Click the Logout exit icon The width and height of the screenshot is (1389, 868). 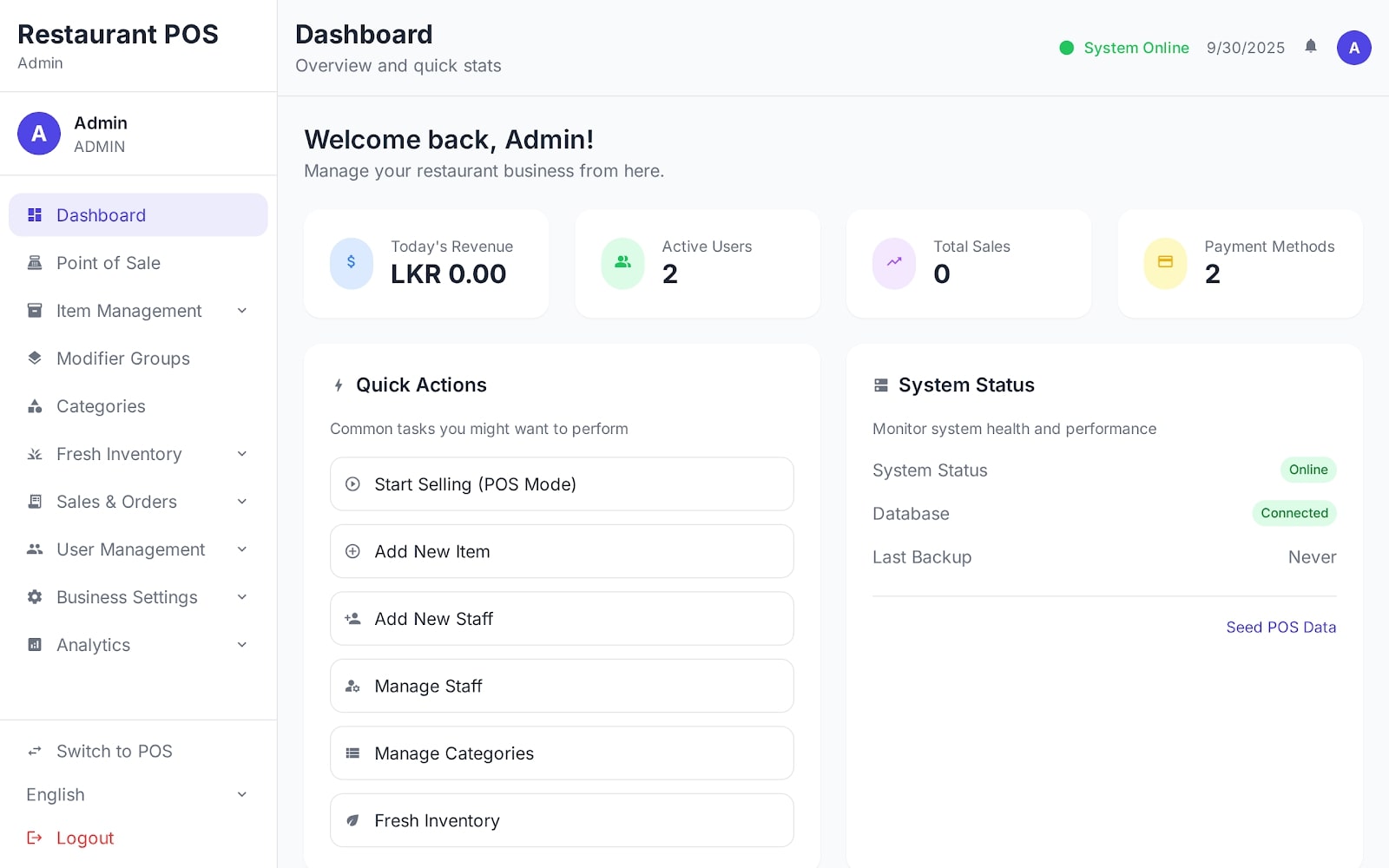pos(35,838)
